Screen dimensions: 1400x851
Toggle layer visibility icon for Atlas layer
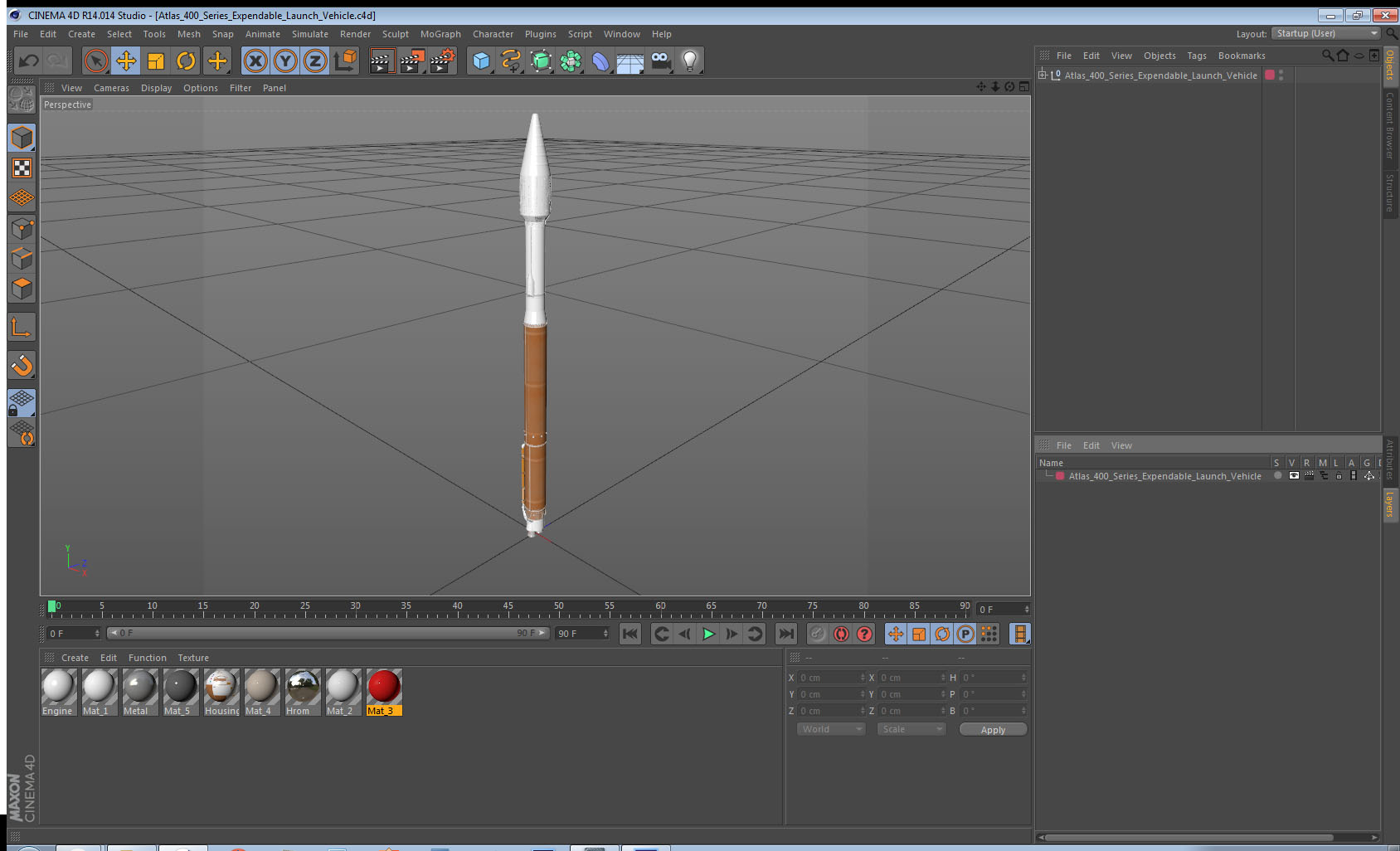(1294, 476)
